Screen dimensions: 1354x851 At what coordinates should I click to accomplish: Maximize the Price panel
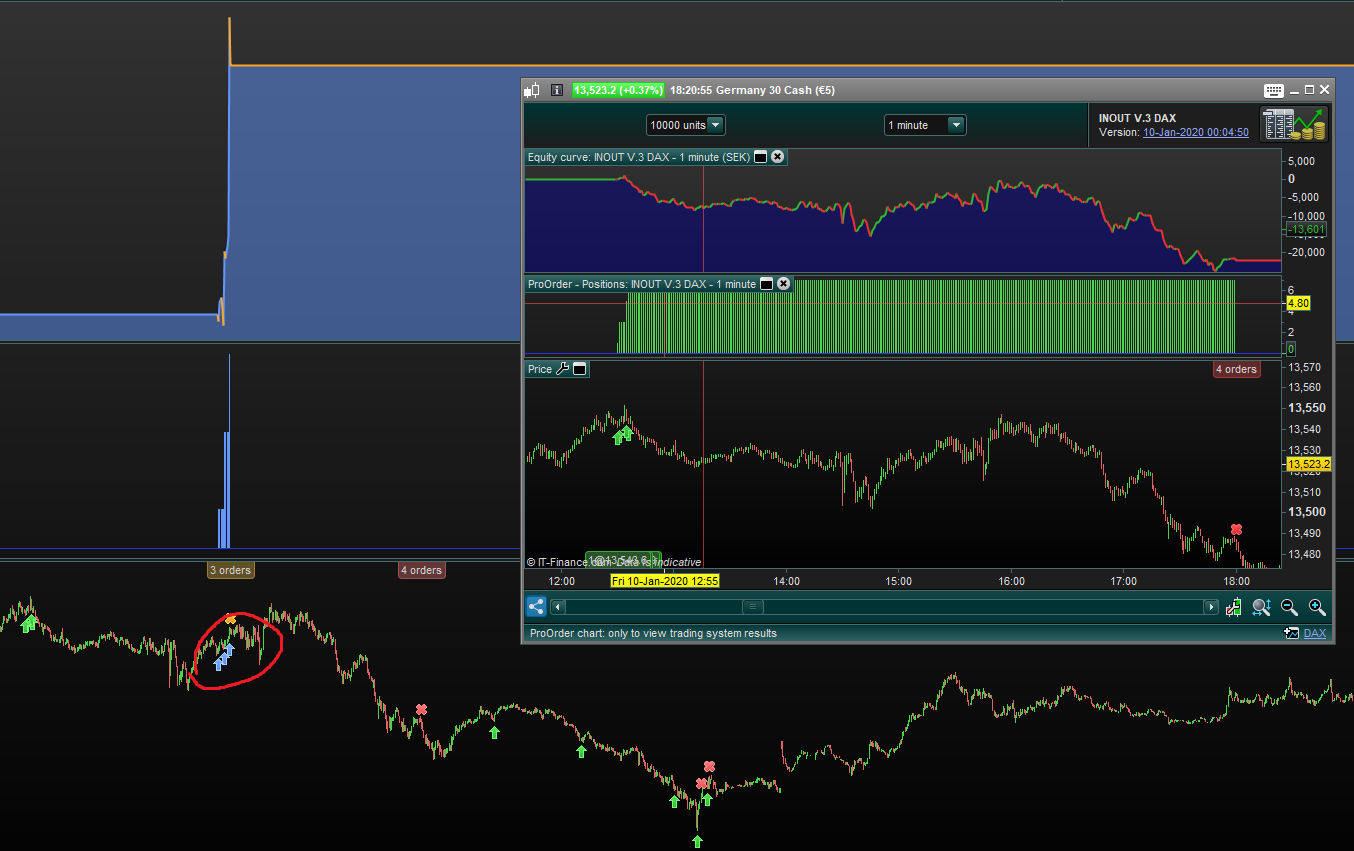[x=580, y=369]
